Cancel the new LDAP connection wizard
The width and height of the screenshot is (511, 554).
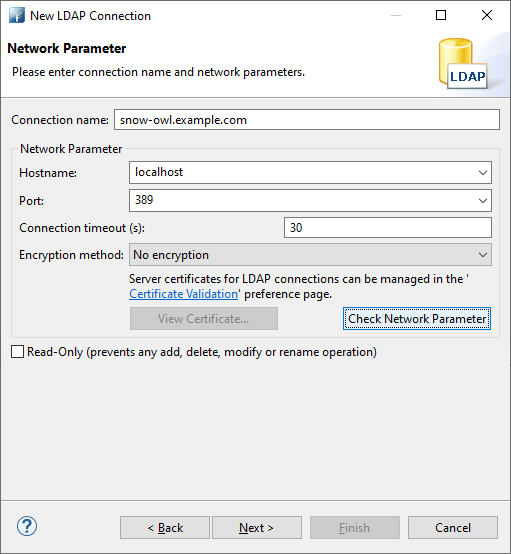453,528
